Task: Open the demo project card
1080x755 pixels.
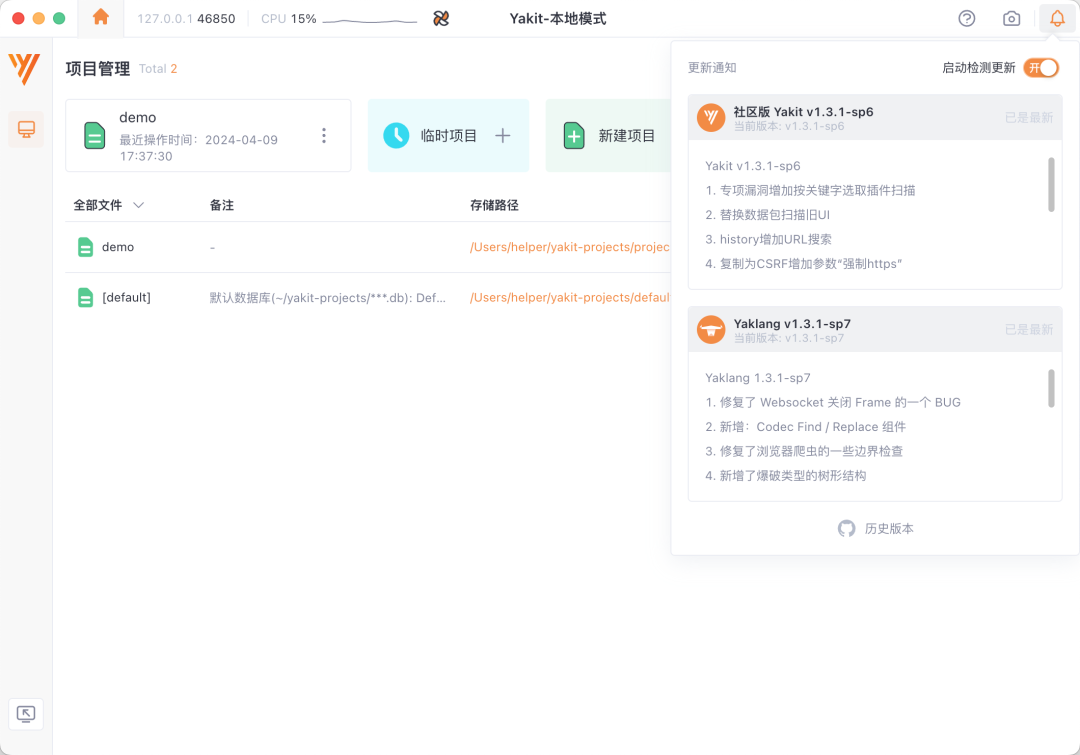Action: click(208, 136)
